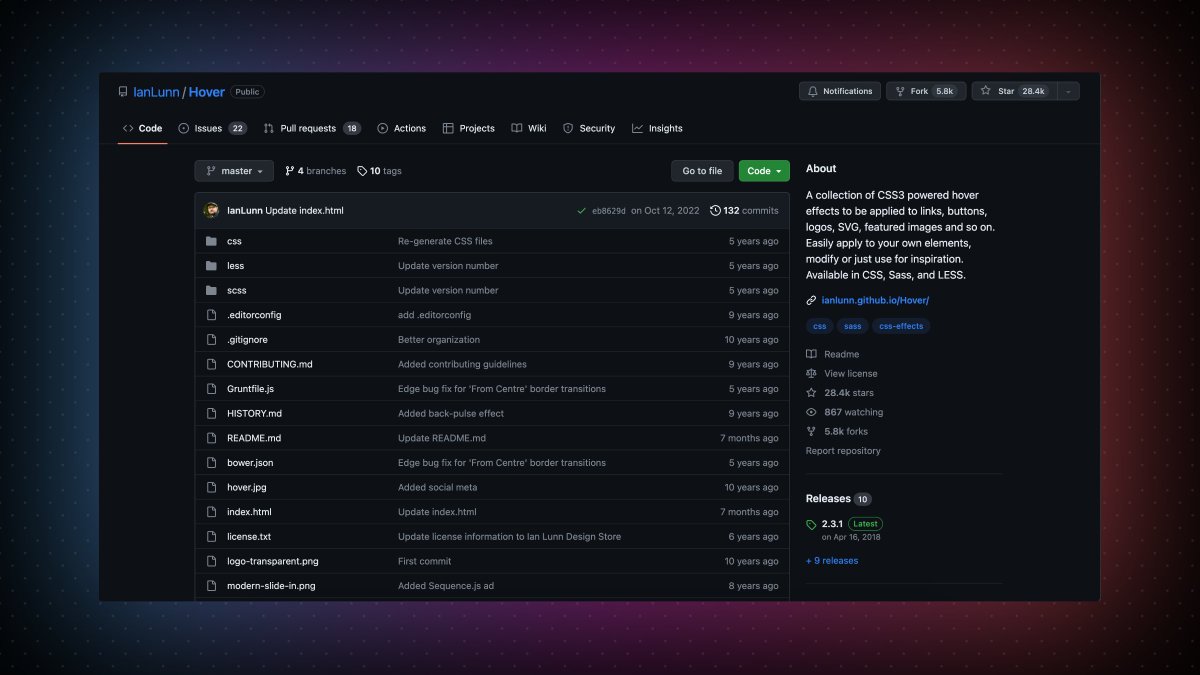Open license.txt file

click(249, 537)
